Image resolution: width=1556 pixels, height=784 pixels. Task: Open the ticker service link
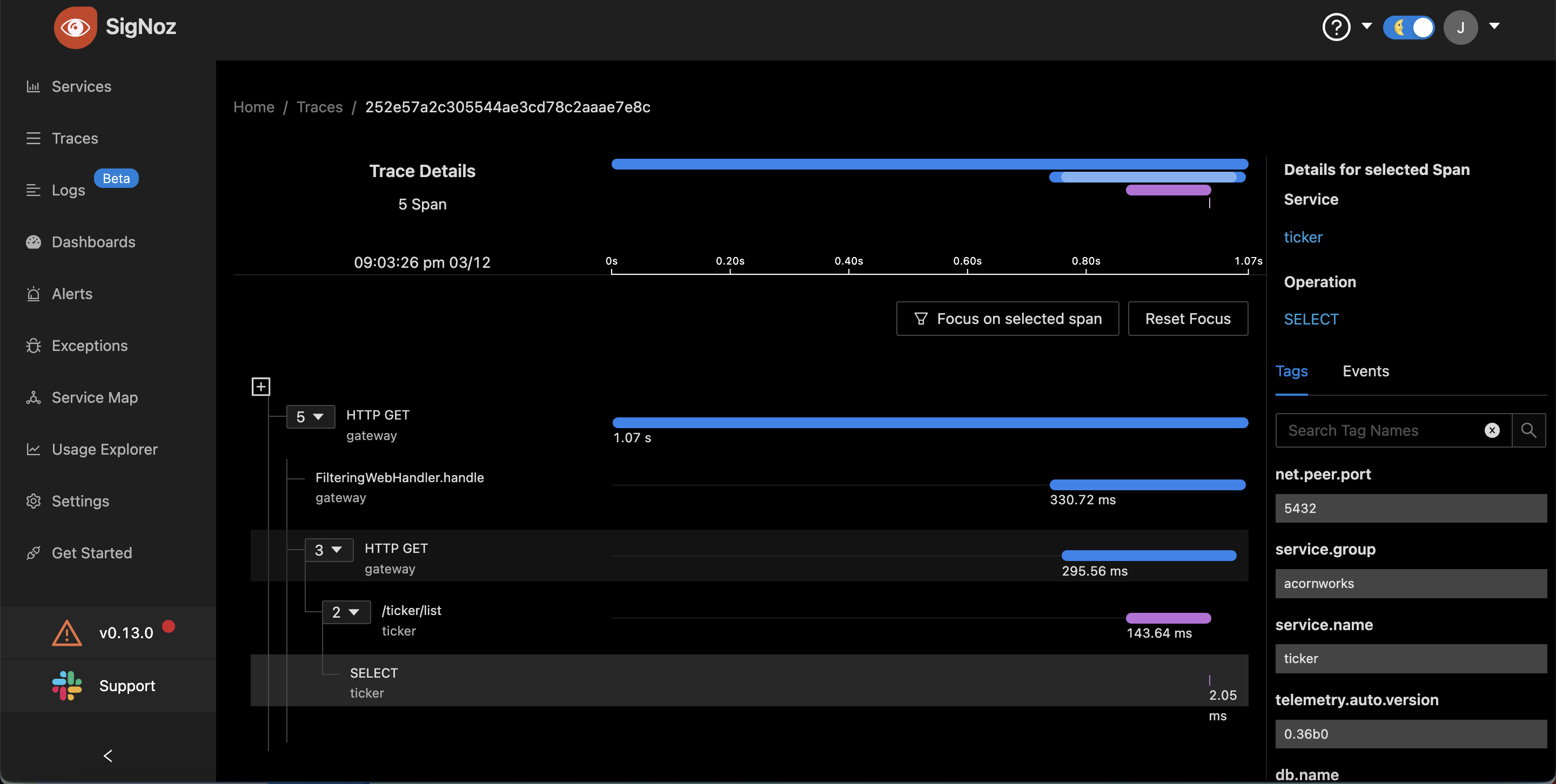point(1303,237)
